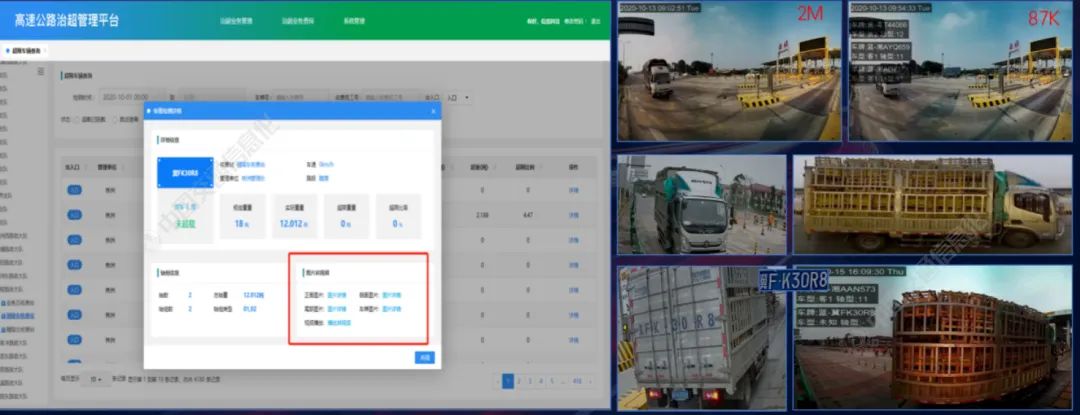Screen dimensions: 1080x415
Task: Open the third top navigation menu item
Action: click(x=356, y=20)
